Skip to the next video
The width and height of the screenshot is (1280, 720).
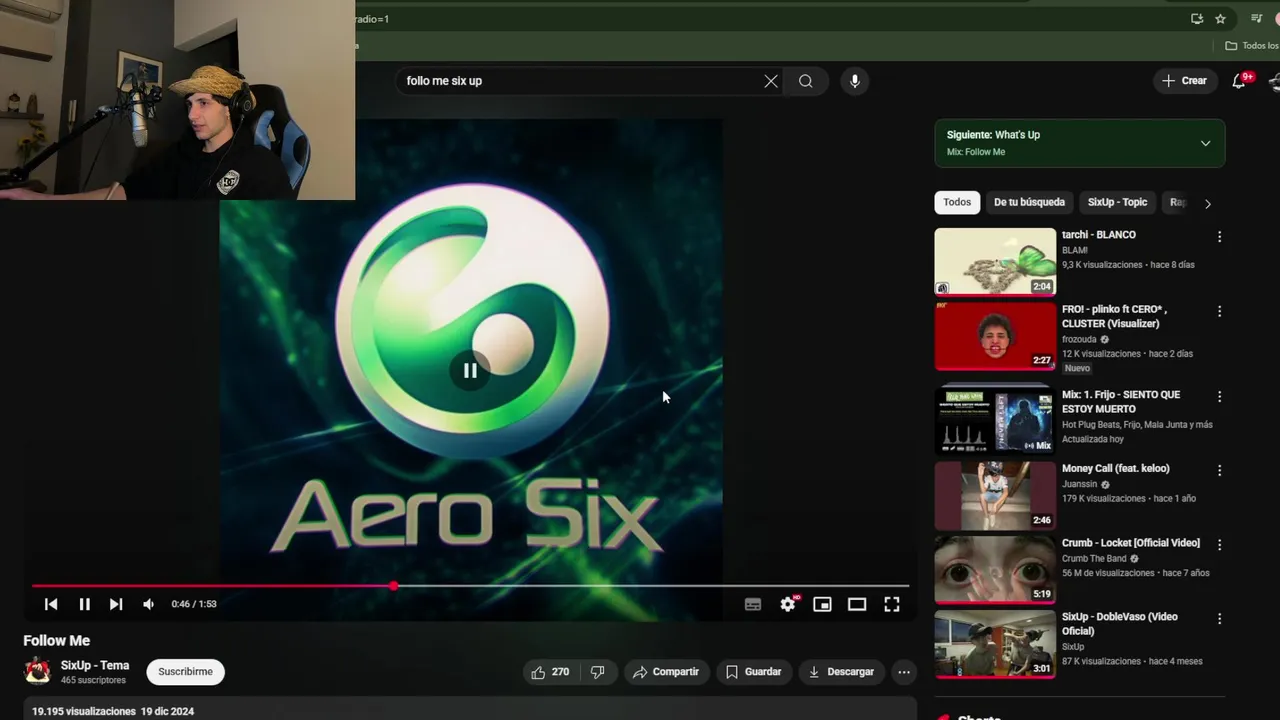pos(116,604)
